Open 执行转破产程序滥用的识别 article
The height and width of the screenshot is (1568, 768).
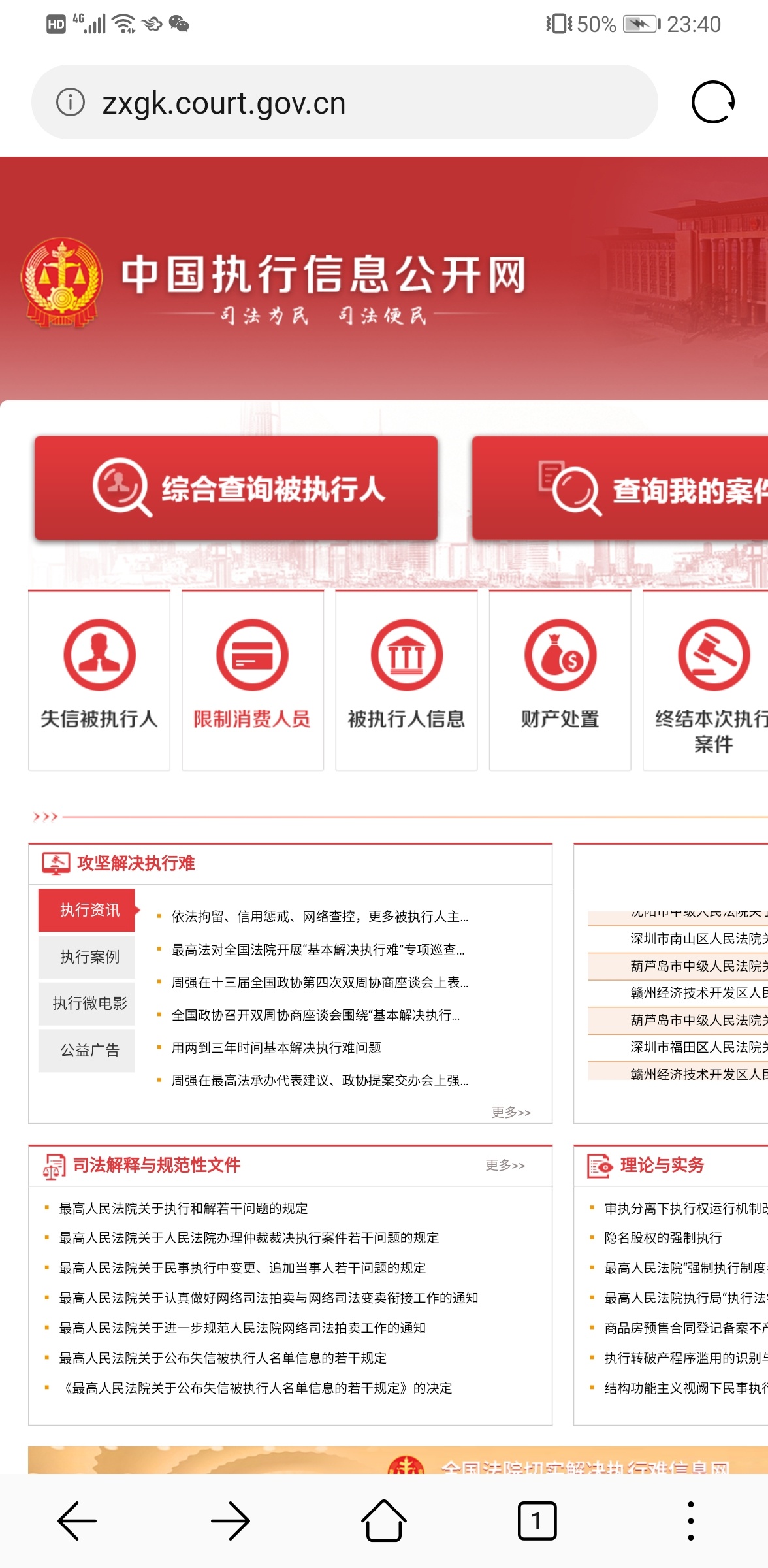click(x=686, y=1358)
